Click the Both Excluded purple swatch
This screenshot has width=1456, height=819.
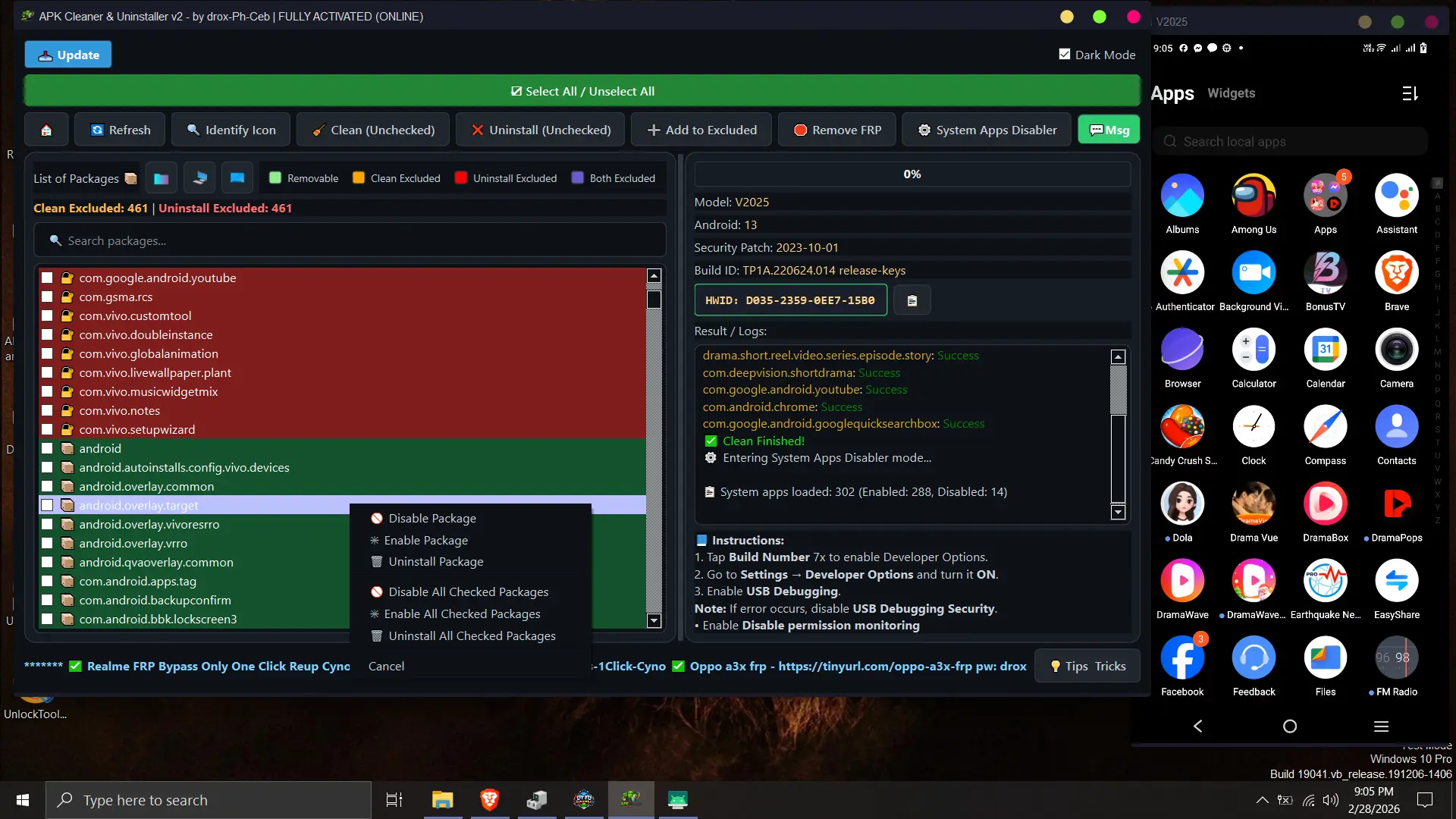pos(578,177)
